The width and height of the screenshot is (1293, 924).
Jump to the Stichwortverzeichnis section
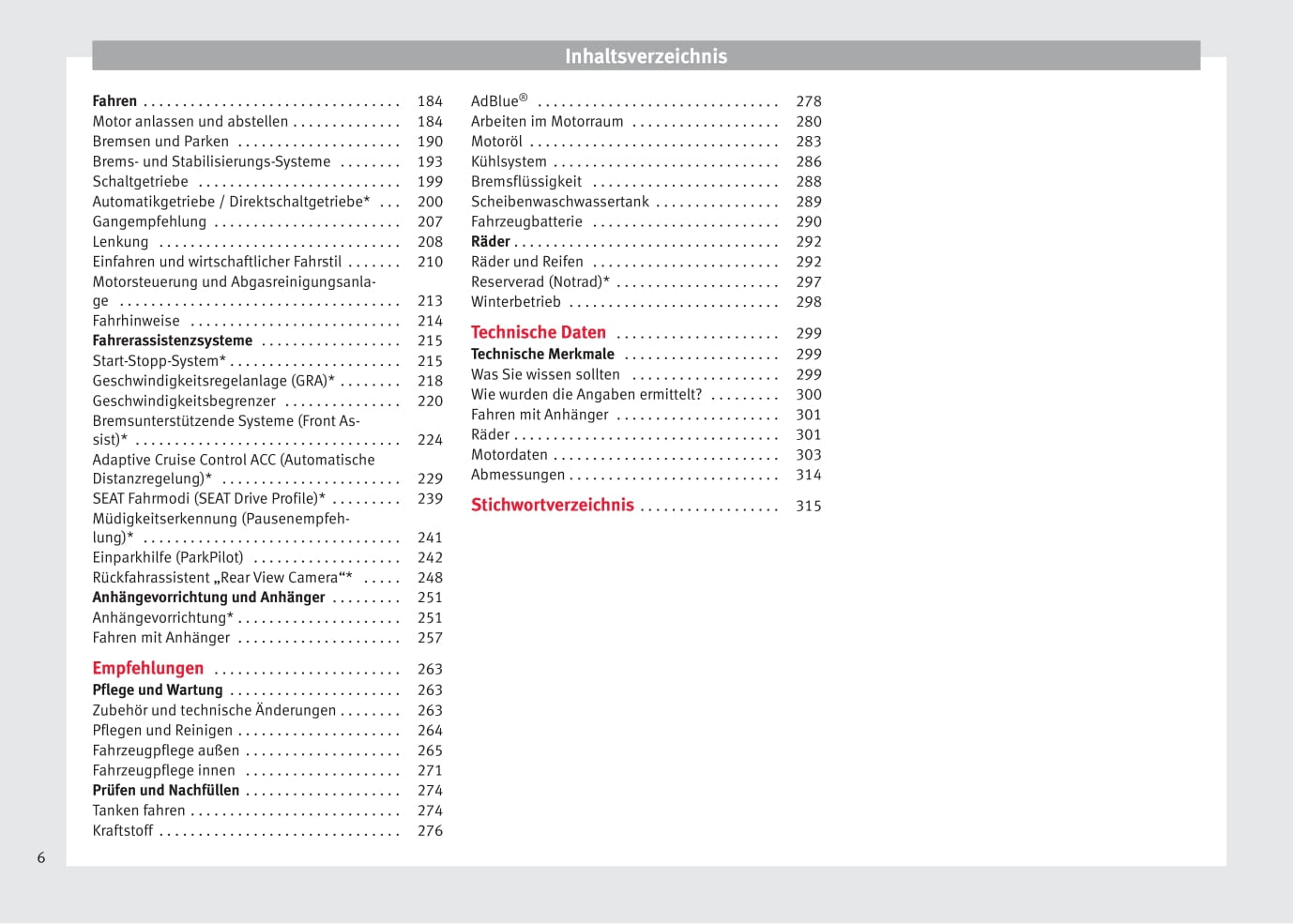click(x=552, y=505)
